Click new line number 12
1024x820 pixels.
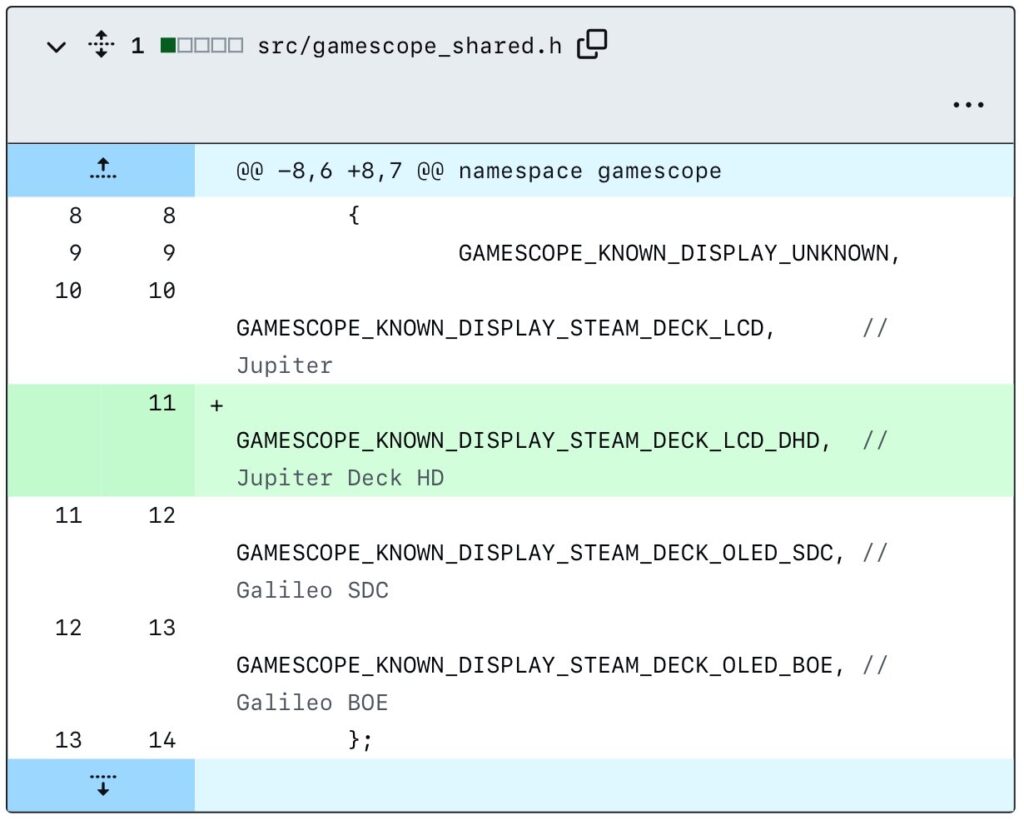click(162, 516)
